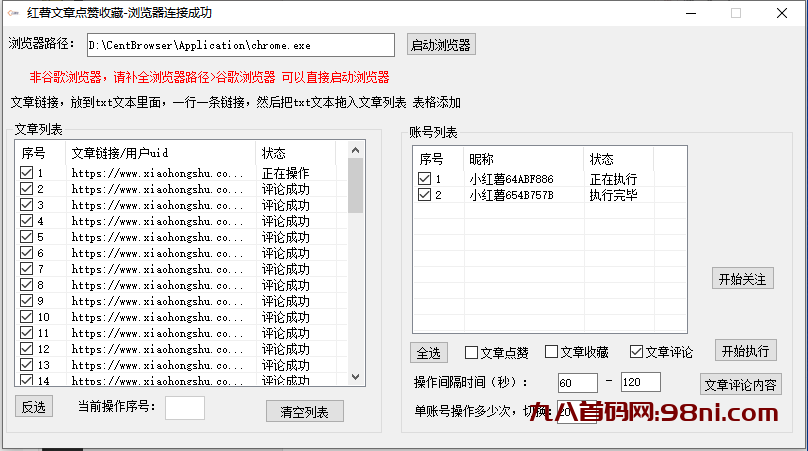The height and width of the screenshot is (451, 808).
Task: Maximize the application window
Action: click(x=736, y=13)
